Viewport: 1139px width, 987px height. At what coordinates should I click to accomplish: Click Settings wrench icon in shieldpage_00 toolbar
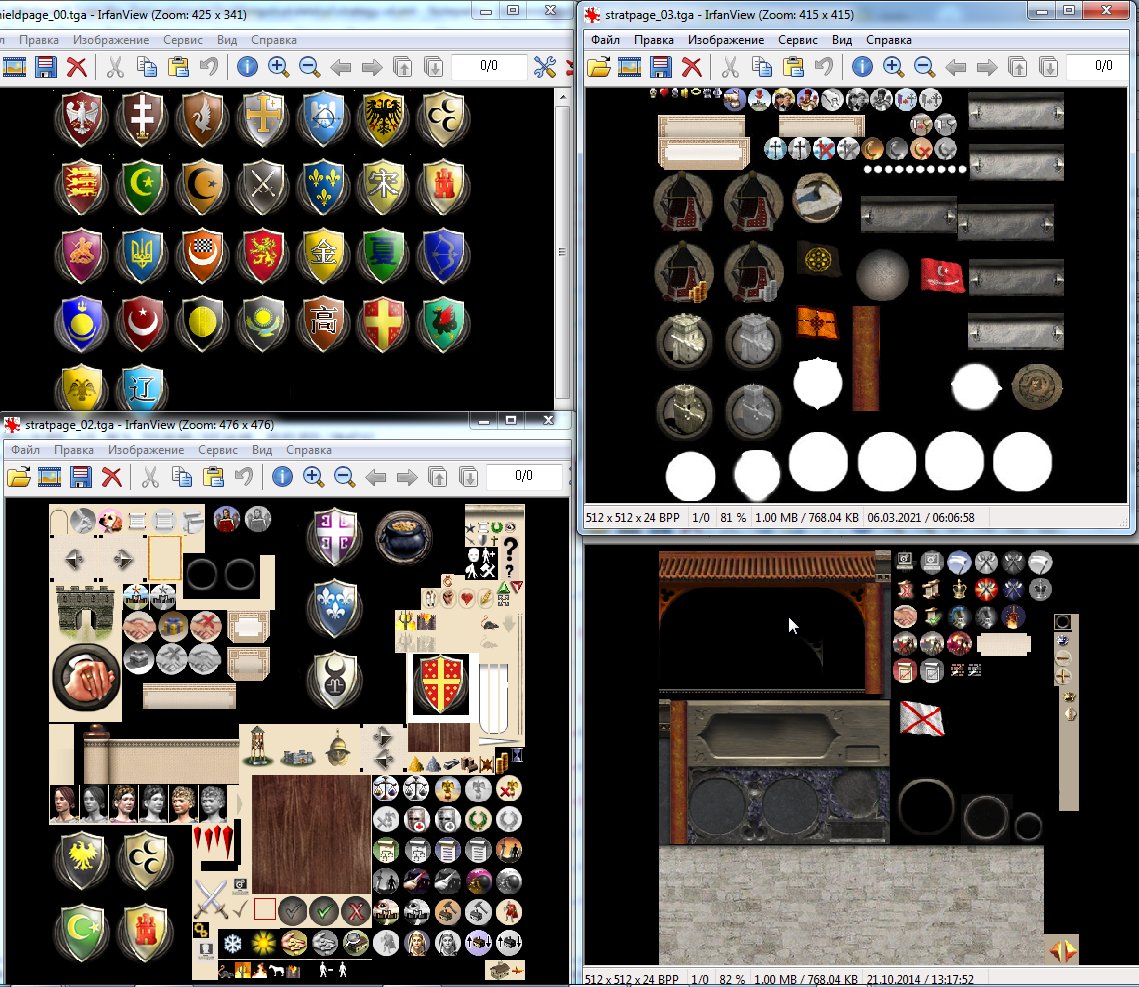point(544,68)
